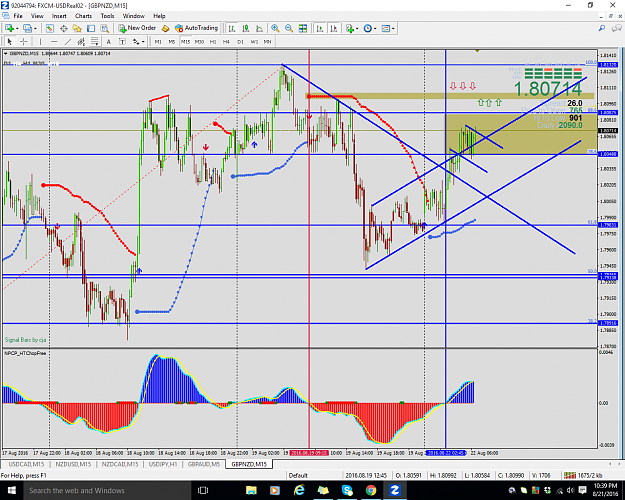Draw a vertical line
Viewport: 625px width, 500px height.
tap(40, 41)
